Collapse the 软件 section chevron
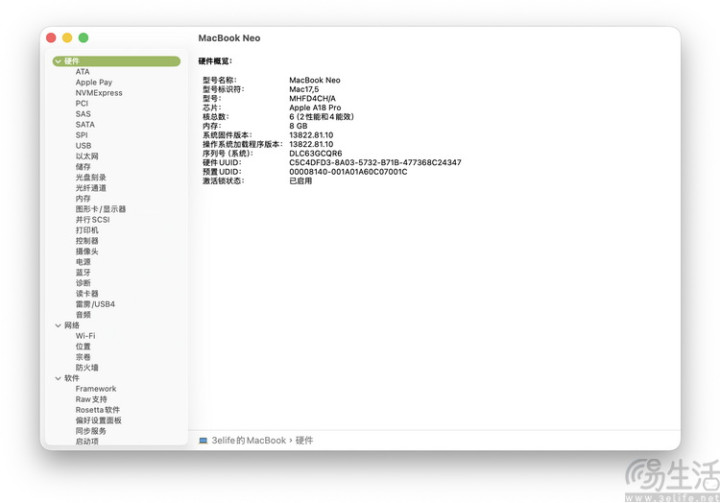 click(x=58, y=378)
